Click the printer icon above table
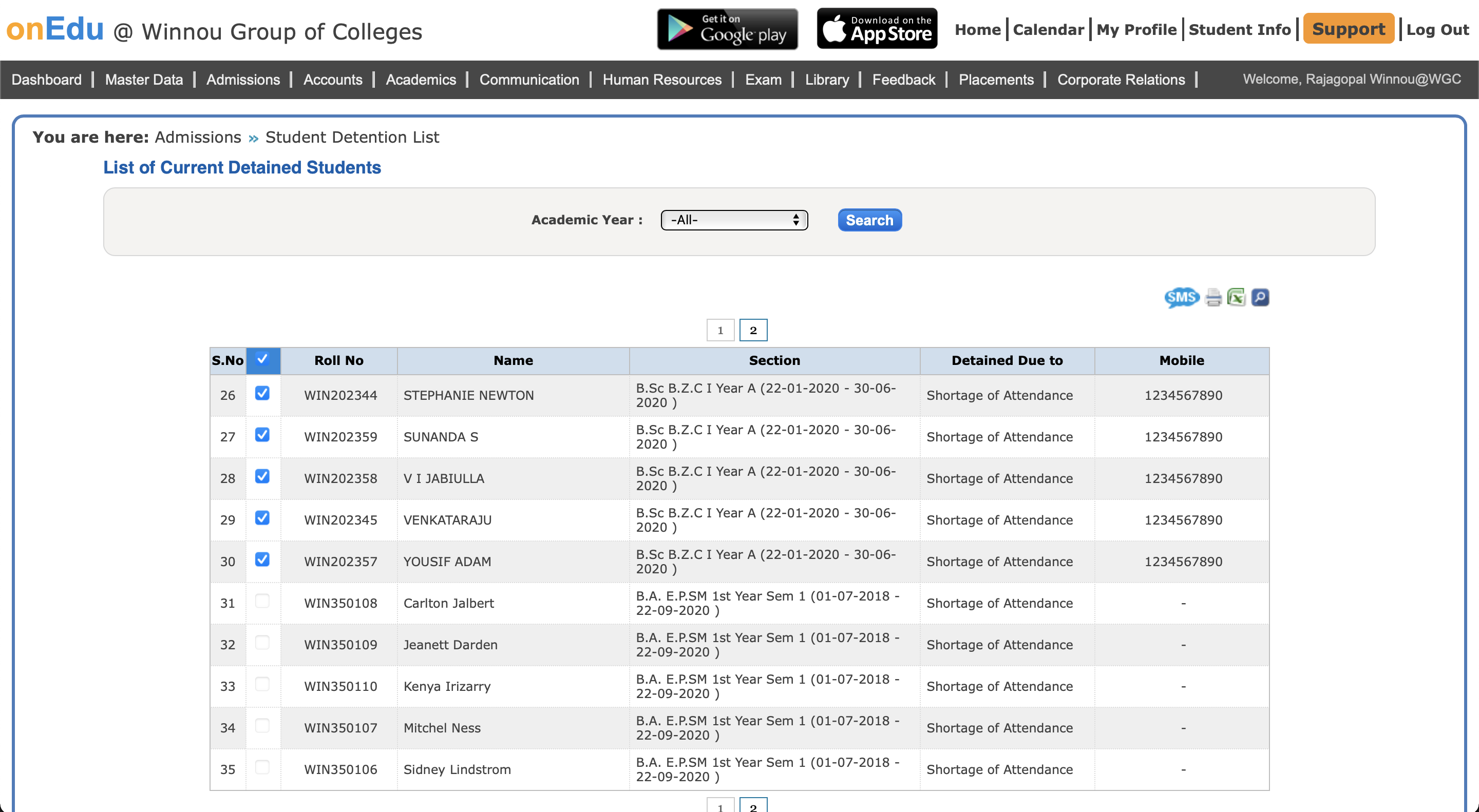This screenshot has height=812, width=1479. point(1213,297)
